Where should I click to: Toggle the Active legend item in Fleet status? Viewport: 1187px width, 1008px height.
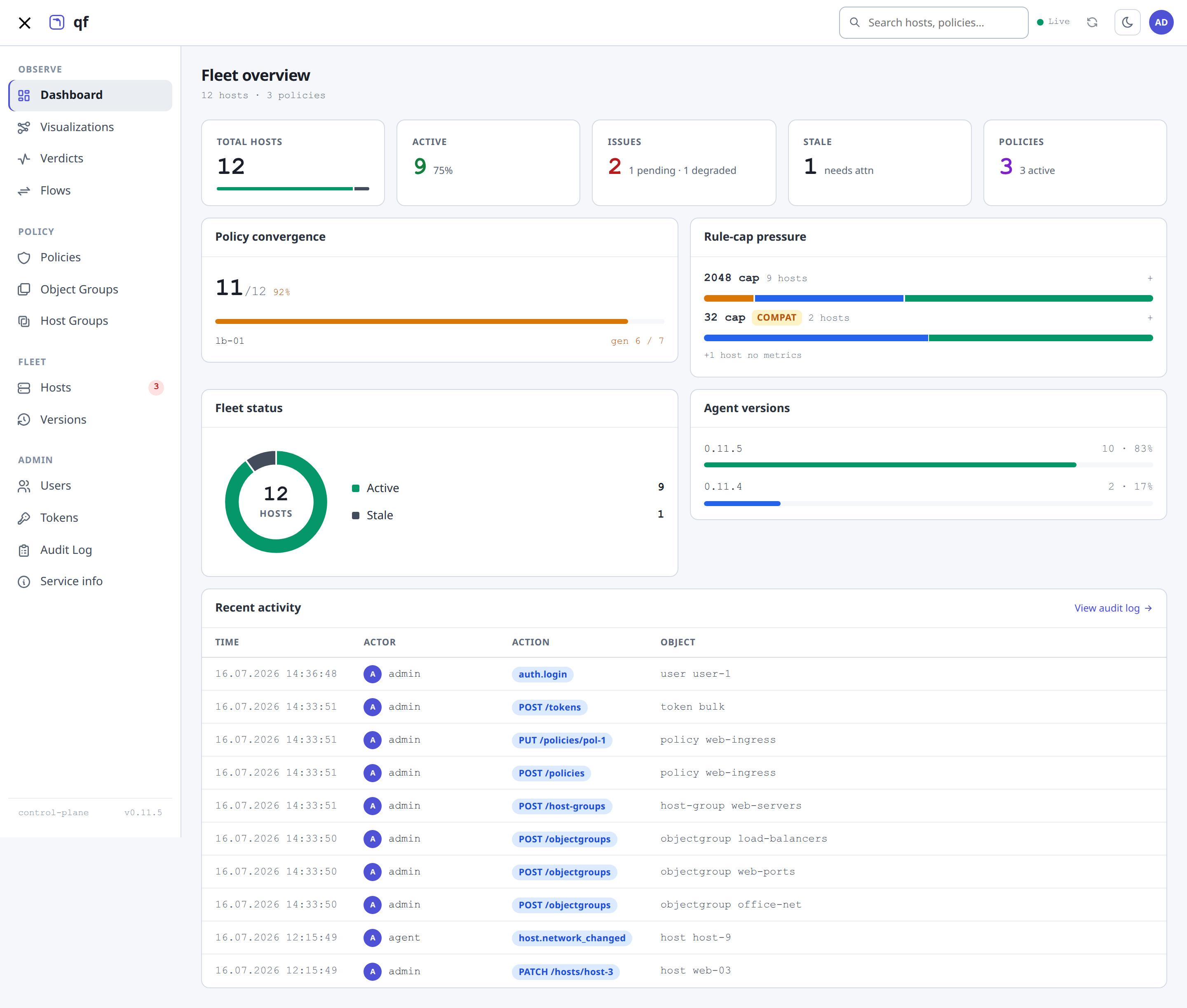pos(375,488)
